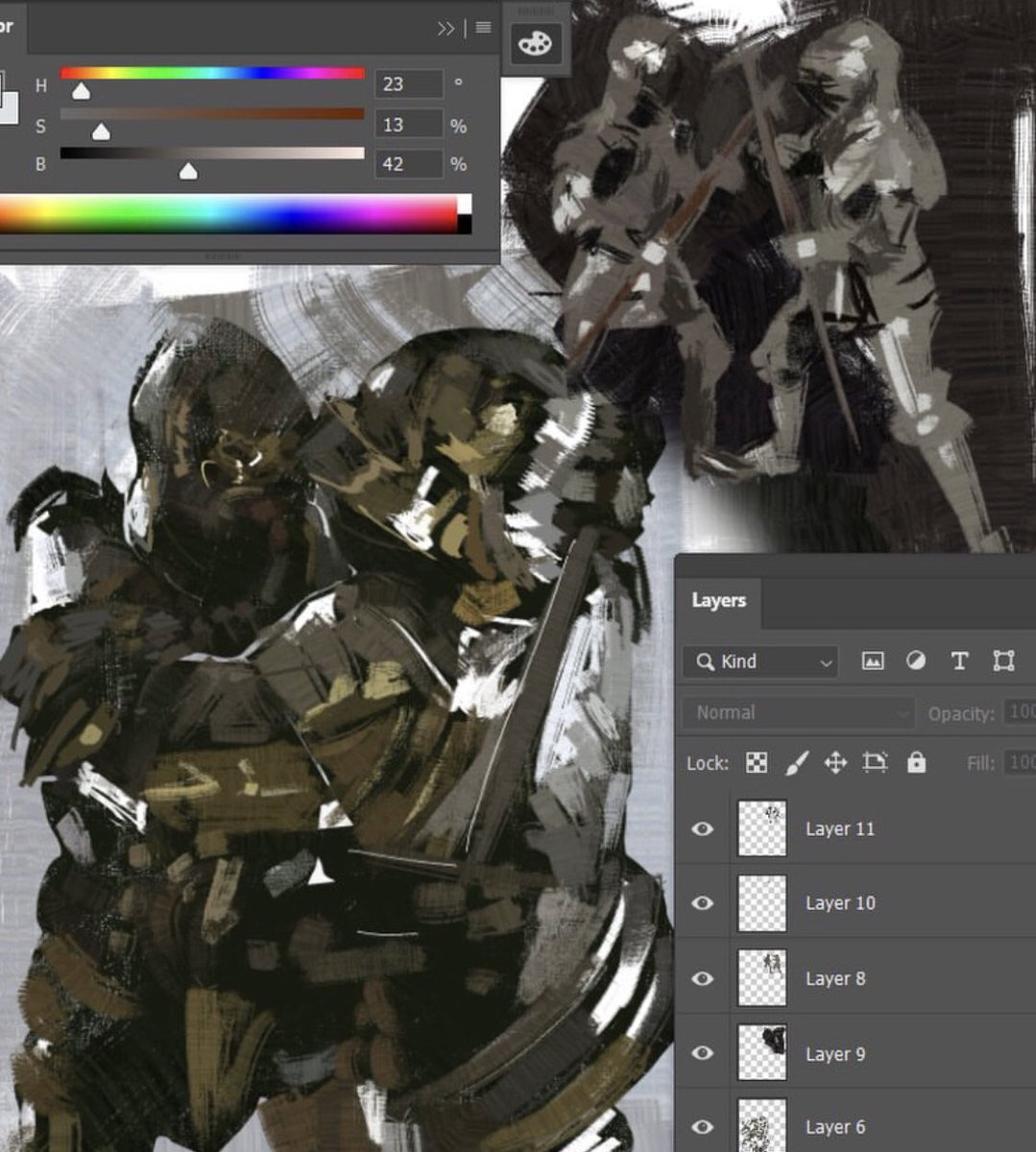Click the Hue value field showing 23

408,84
